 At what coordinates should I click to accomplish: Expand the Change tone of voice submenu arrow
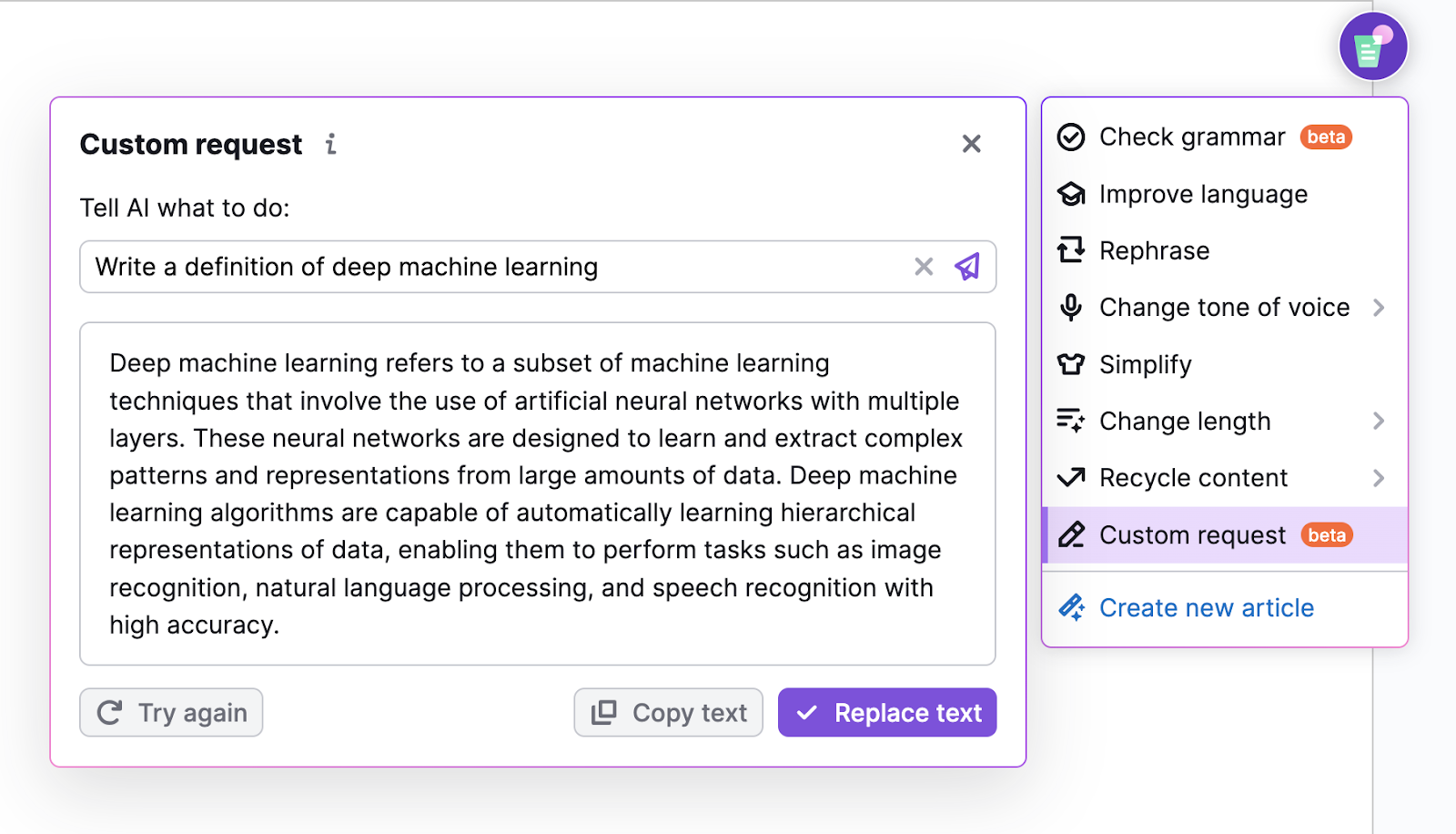pyautogui.click(x=1379, y=308)
